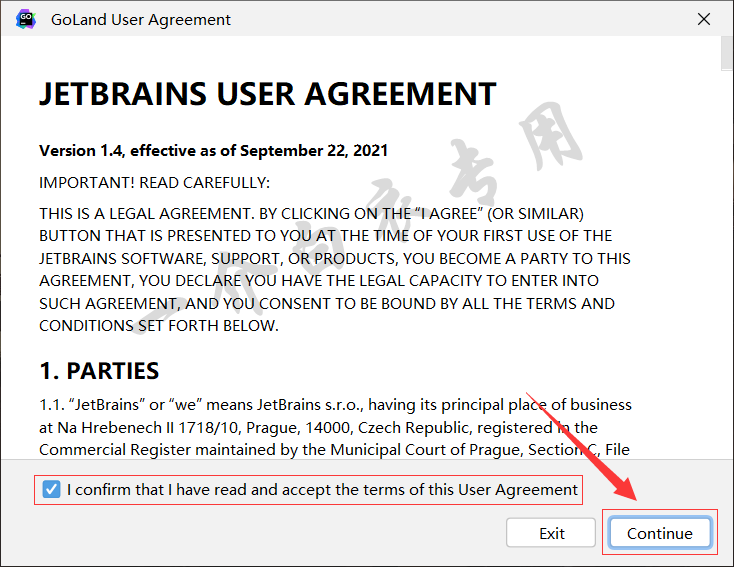Close the GoLand User Agreement dialog

click(704, 19)
